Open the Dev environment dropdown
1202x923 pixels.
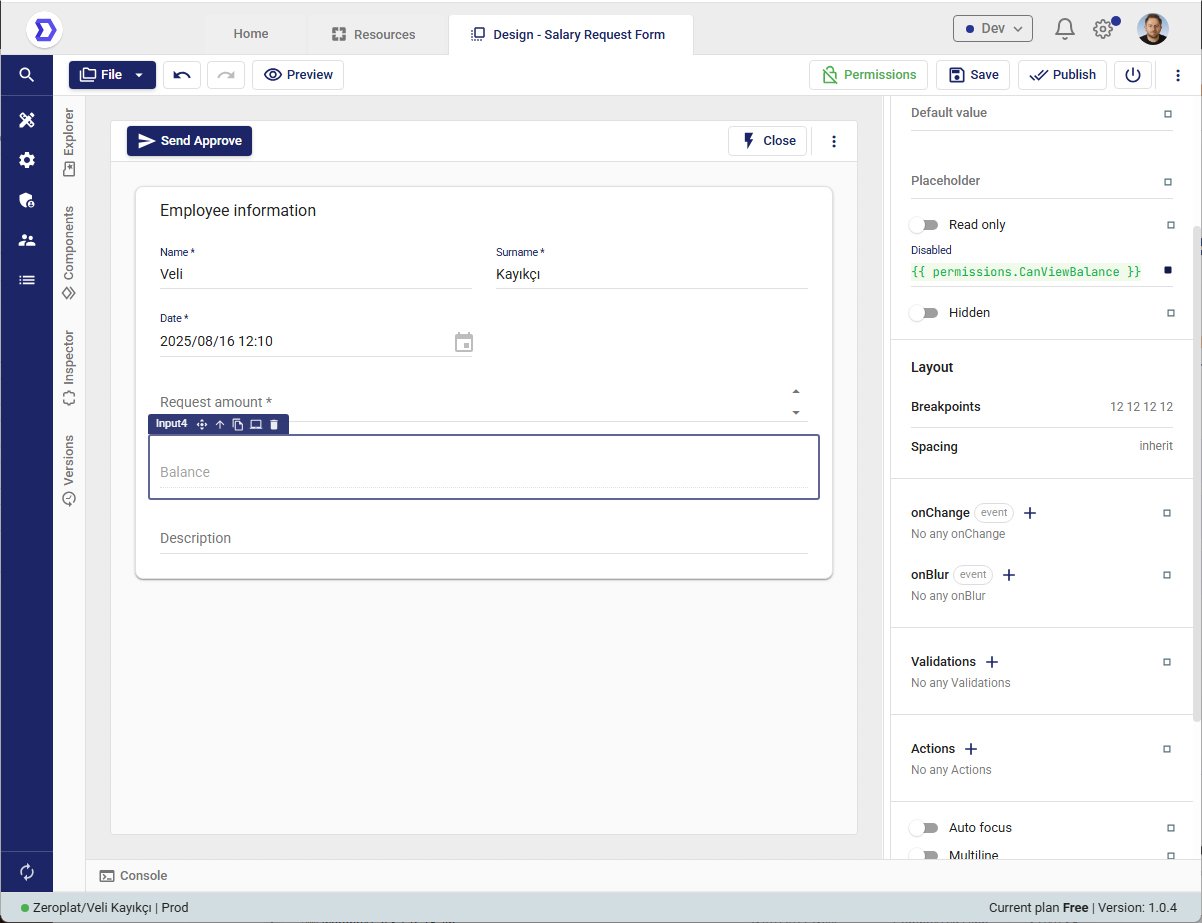point(992,29)
